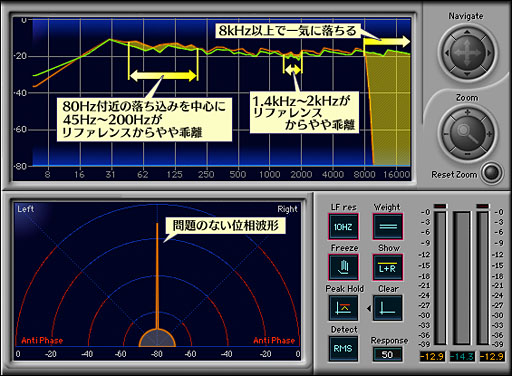This screenshot has width=512, height=376.
Task: Click the Navigate left arrow
Action: 446,53
